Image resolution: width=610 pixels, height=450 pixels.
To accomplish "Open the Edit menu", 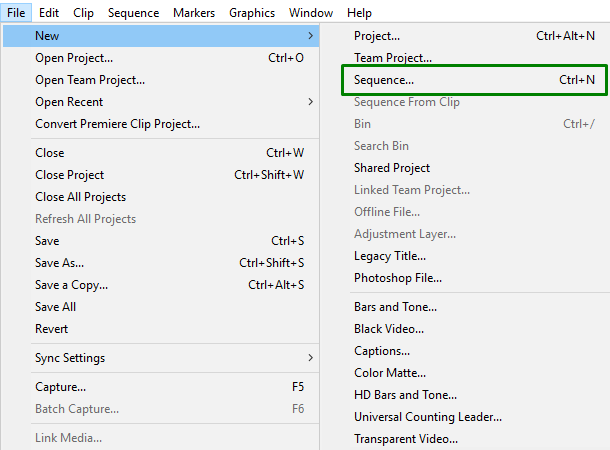I will [x=49, y=12].
